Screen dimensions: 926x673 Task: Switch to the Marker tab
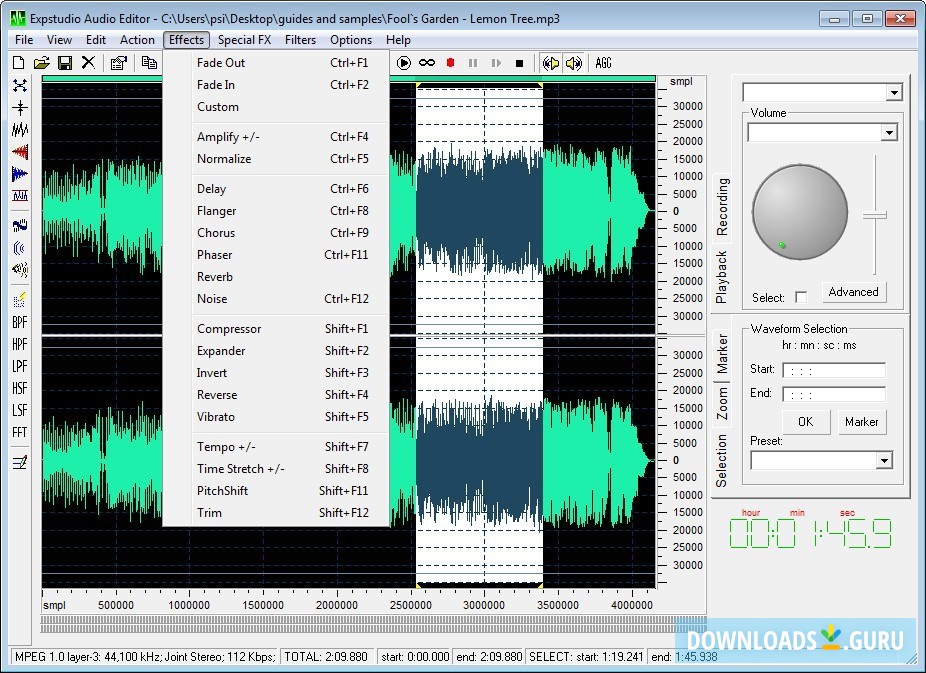pos(722,354)
